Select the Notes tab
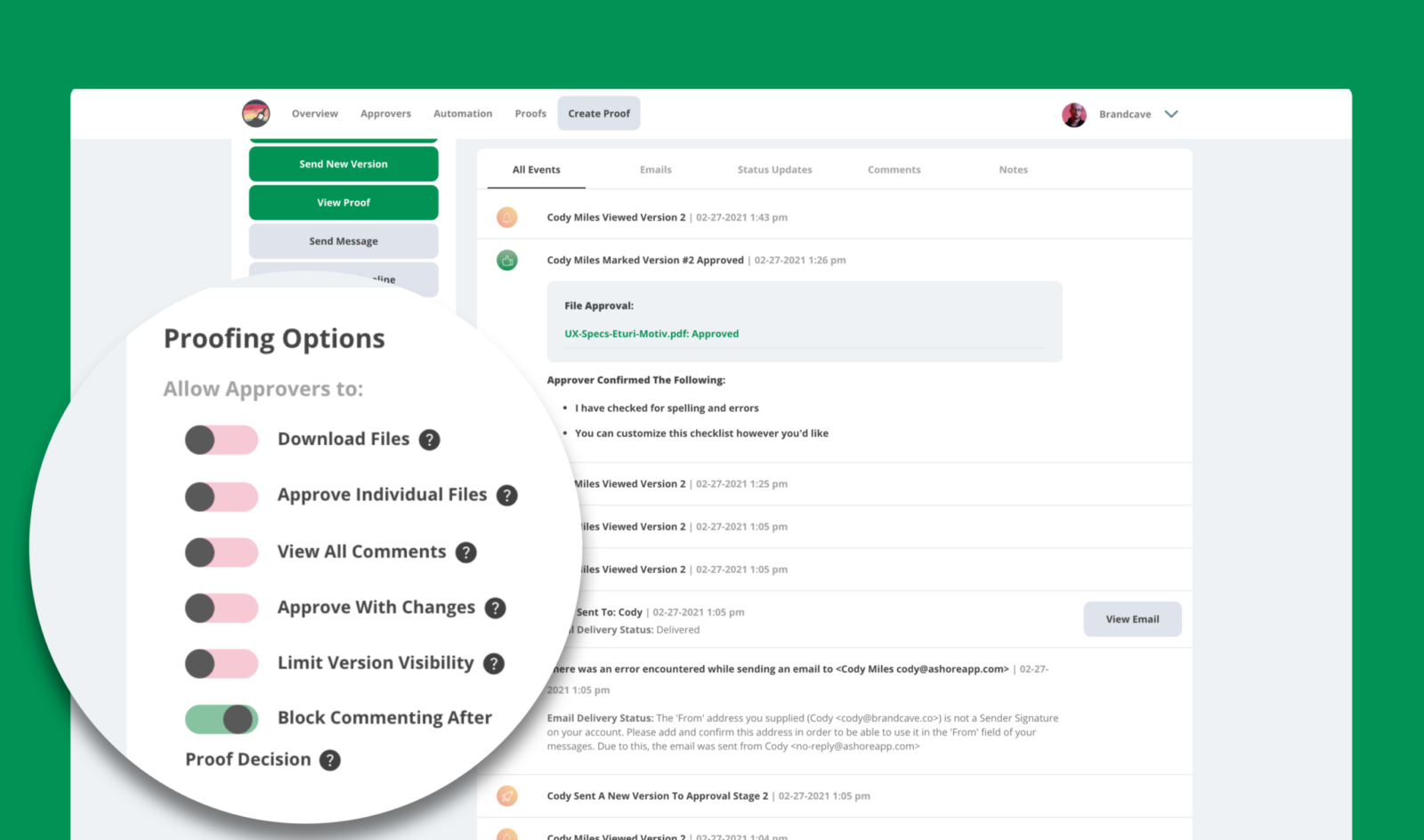The width and height of the screenshot is (1424, 840). 1013,169
